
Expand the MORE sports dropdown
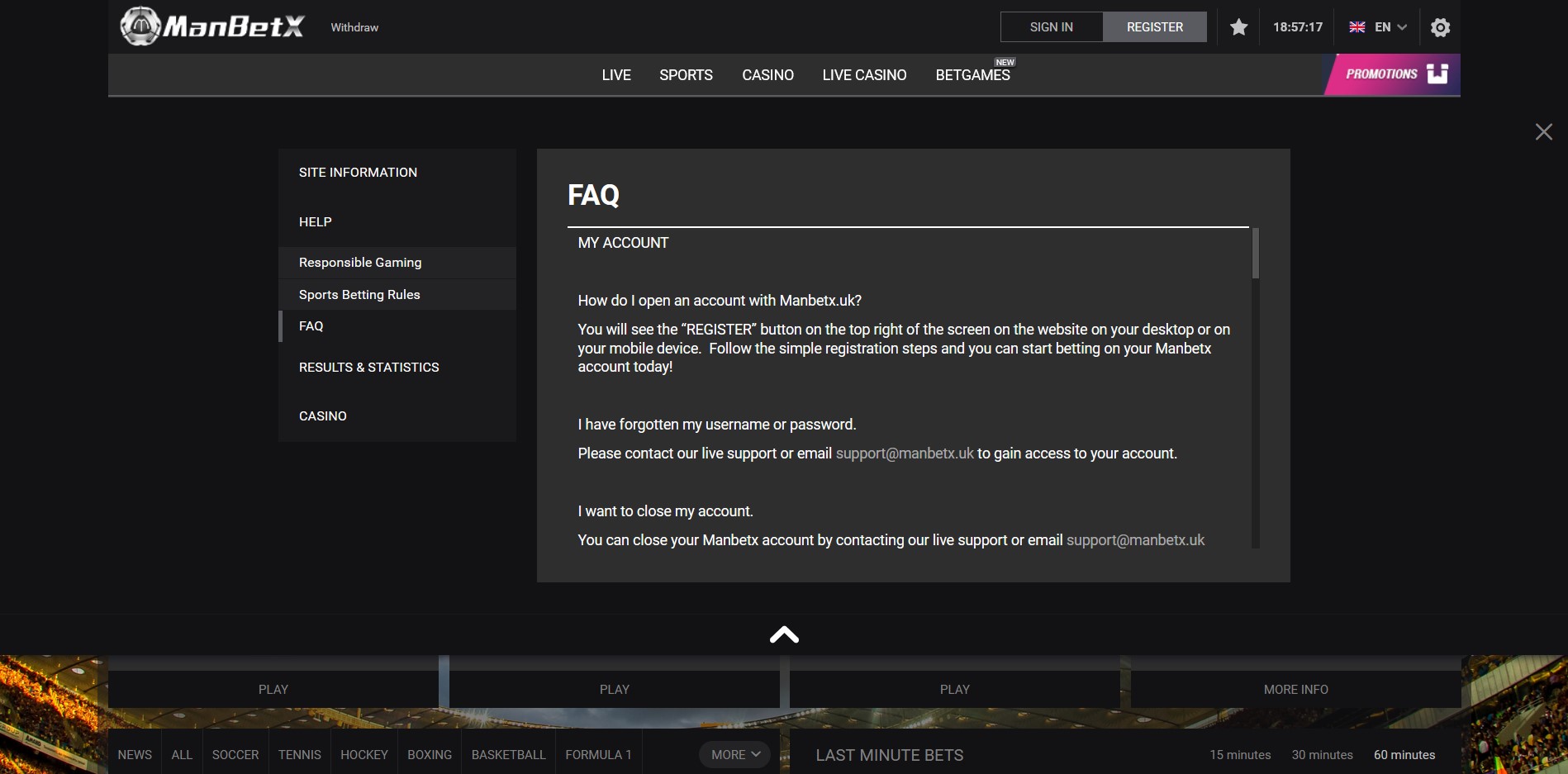735,754
